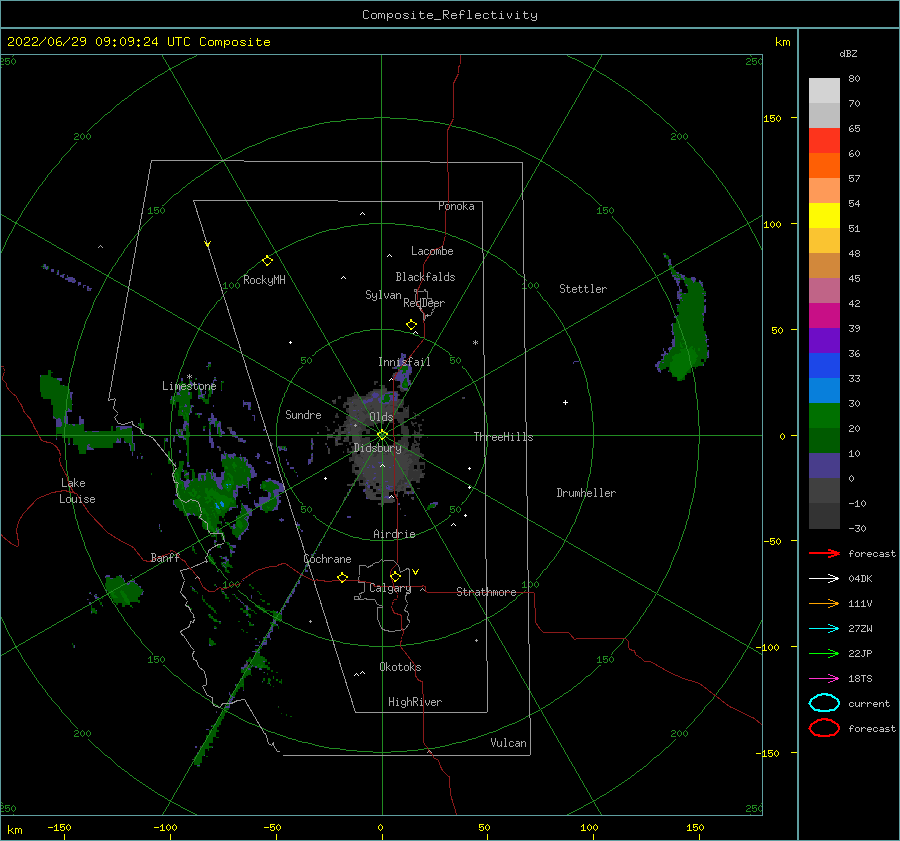
Task: Select the Sundre label
Action: point(303,414)
